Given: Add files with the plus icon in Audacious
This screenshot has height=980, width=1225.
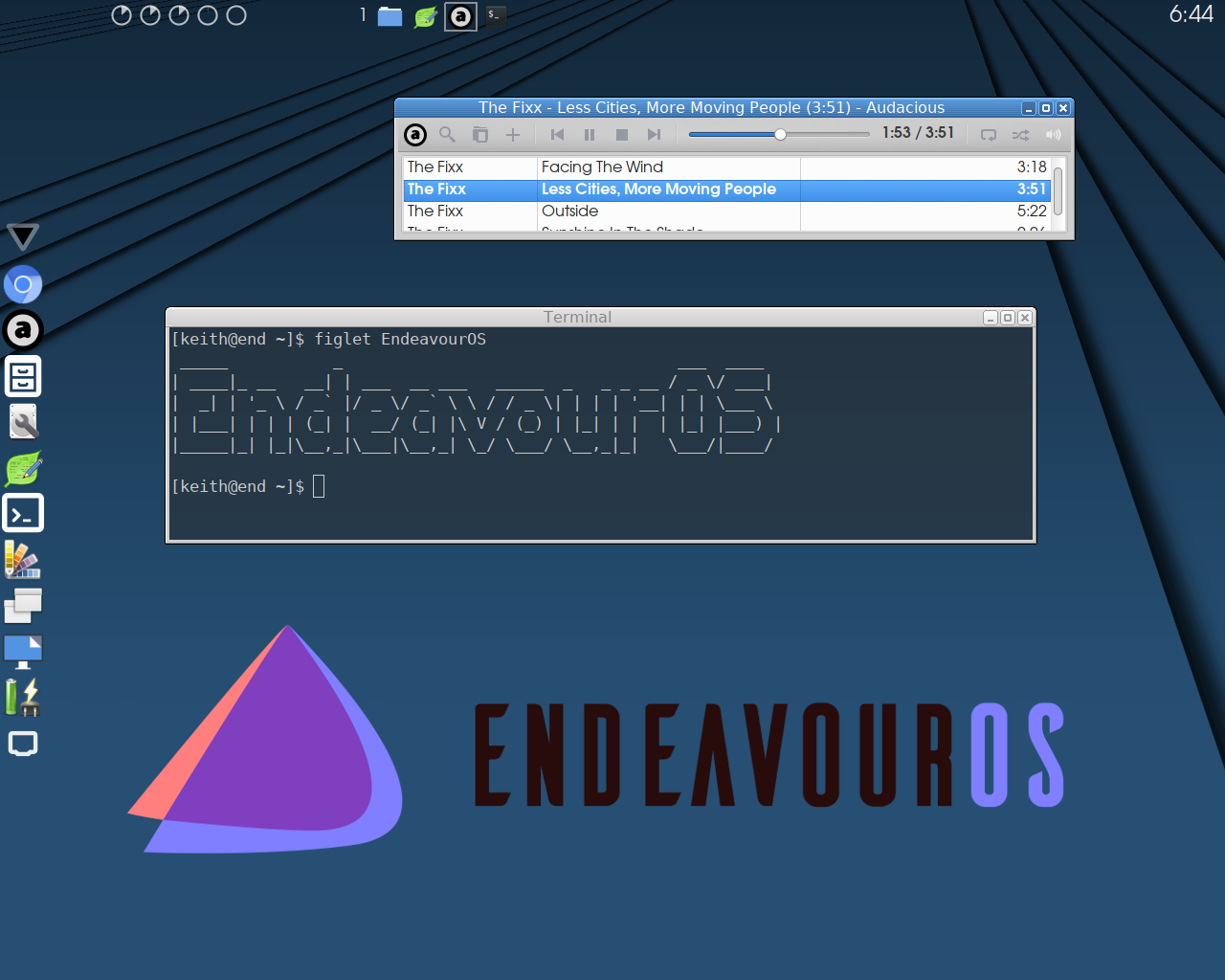Looking at the screenshot, I should click(513, 135).
